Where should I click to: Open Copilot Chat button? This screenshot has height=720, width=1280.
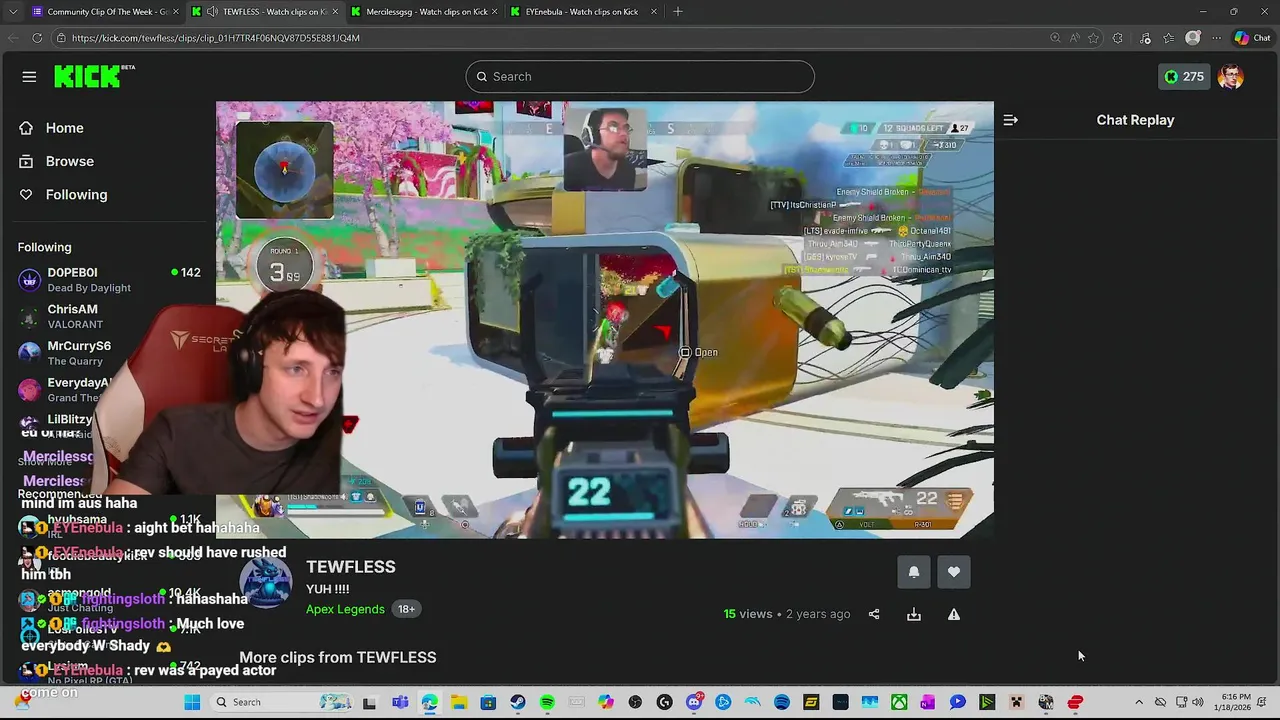coord(1252,38)
